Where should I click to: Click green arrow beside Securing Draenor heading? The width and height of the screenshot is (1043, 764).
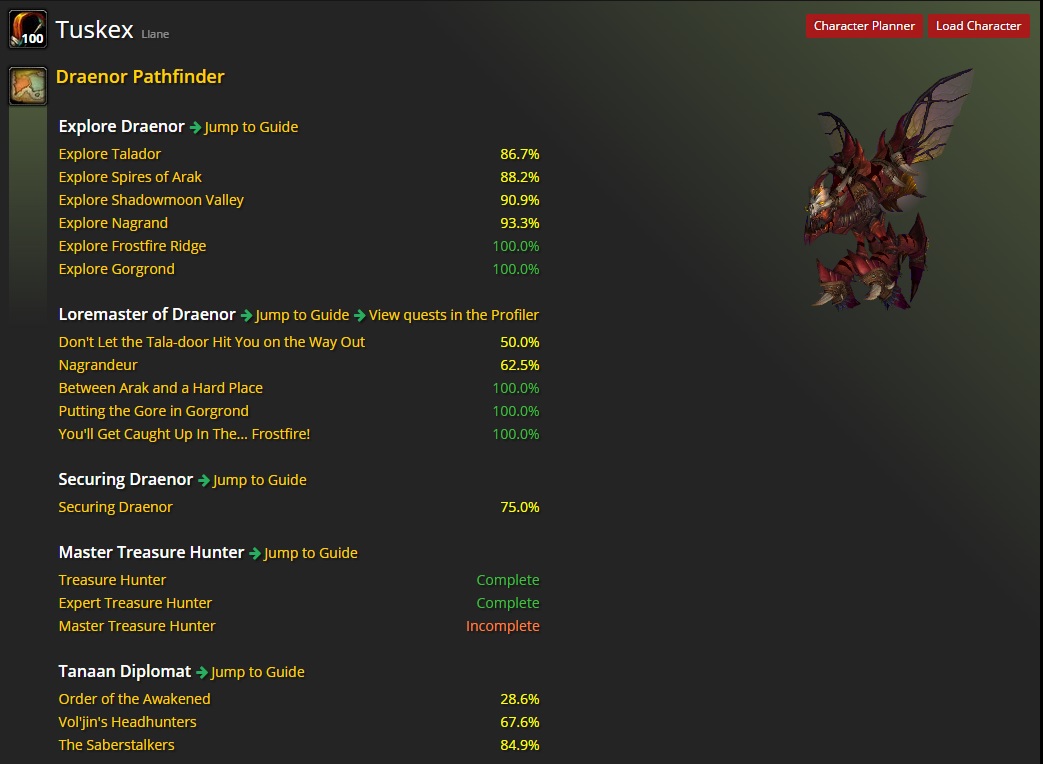click(204, 480)
